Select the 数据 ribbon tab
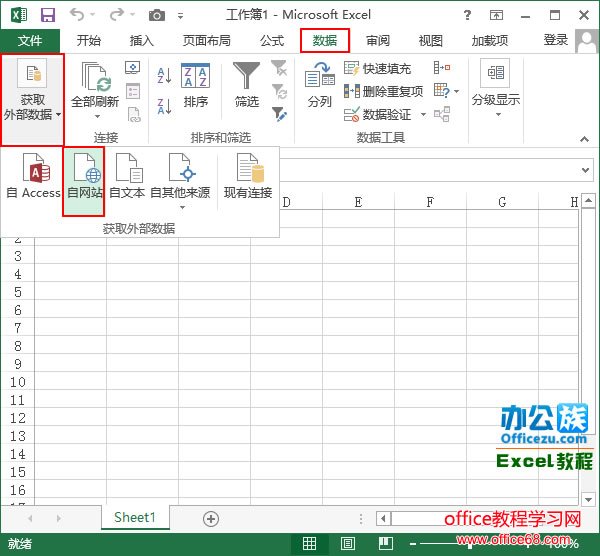This screenshot has width=600, height=556. 325,41
